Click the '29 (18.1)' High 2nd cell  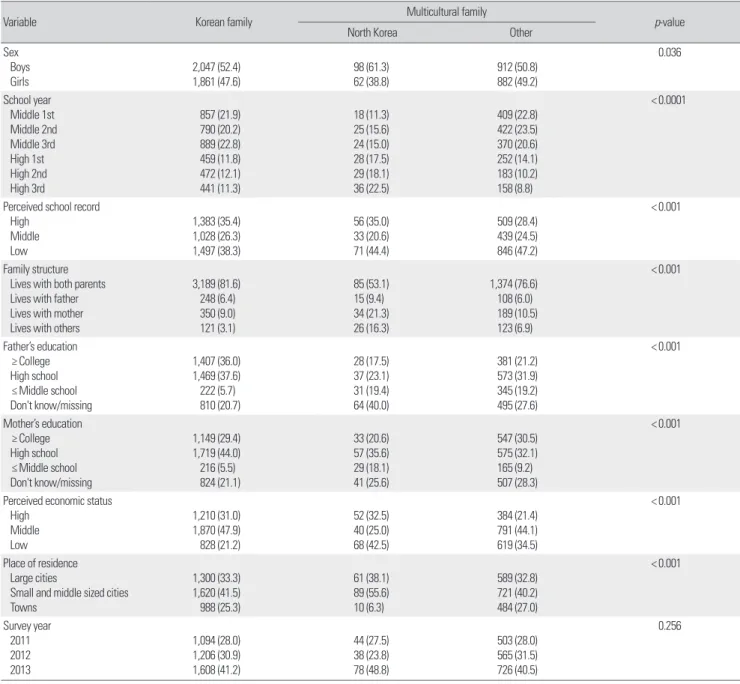[x=371, y=174]
